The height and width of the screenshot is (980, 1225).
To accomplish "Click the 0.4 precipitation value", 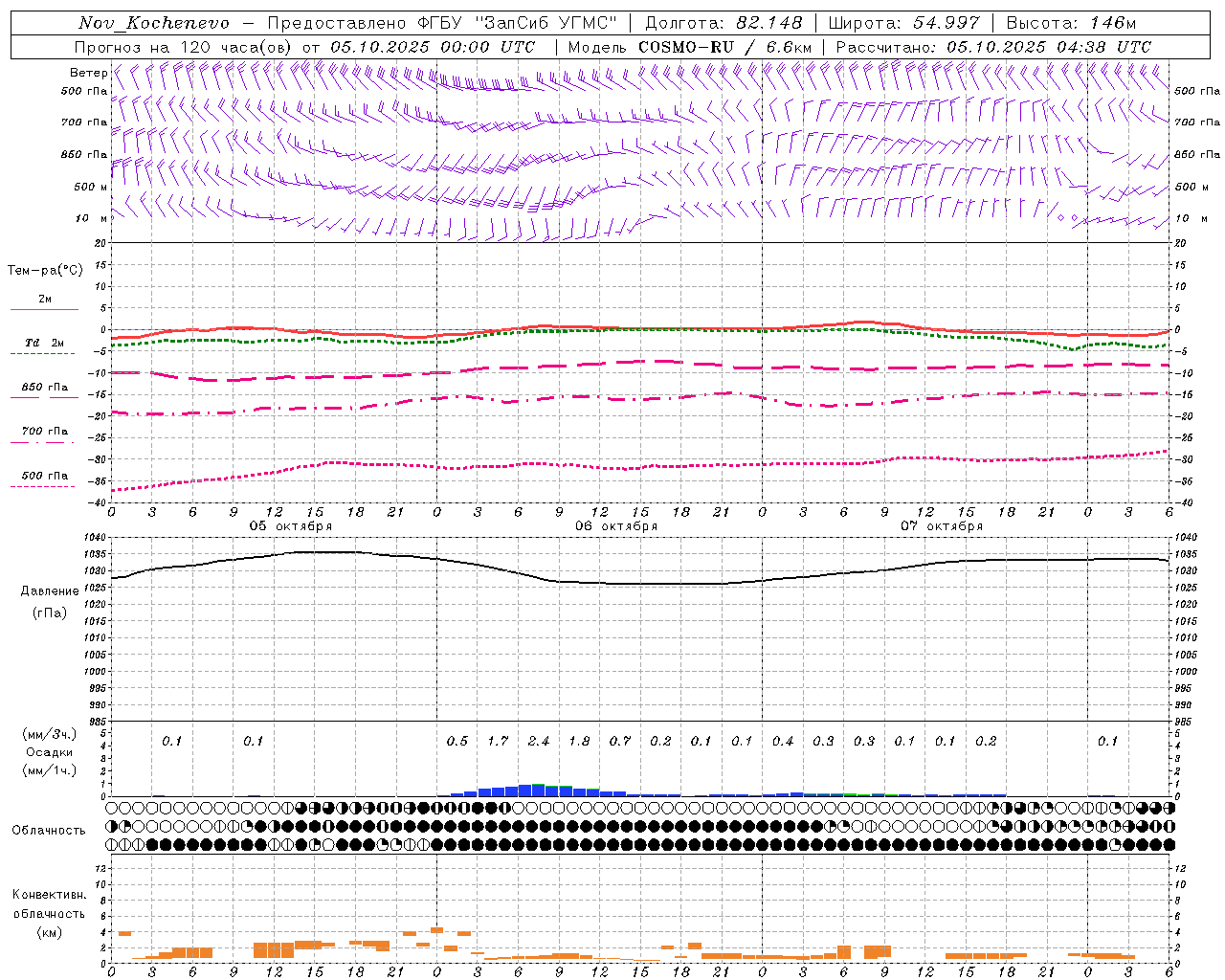I will point(783,742).
